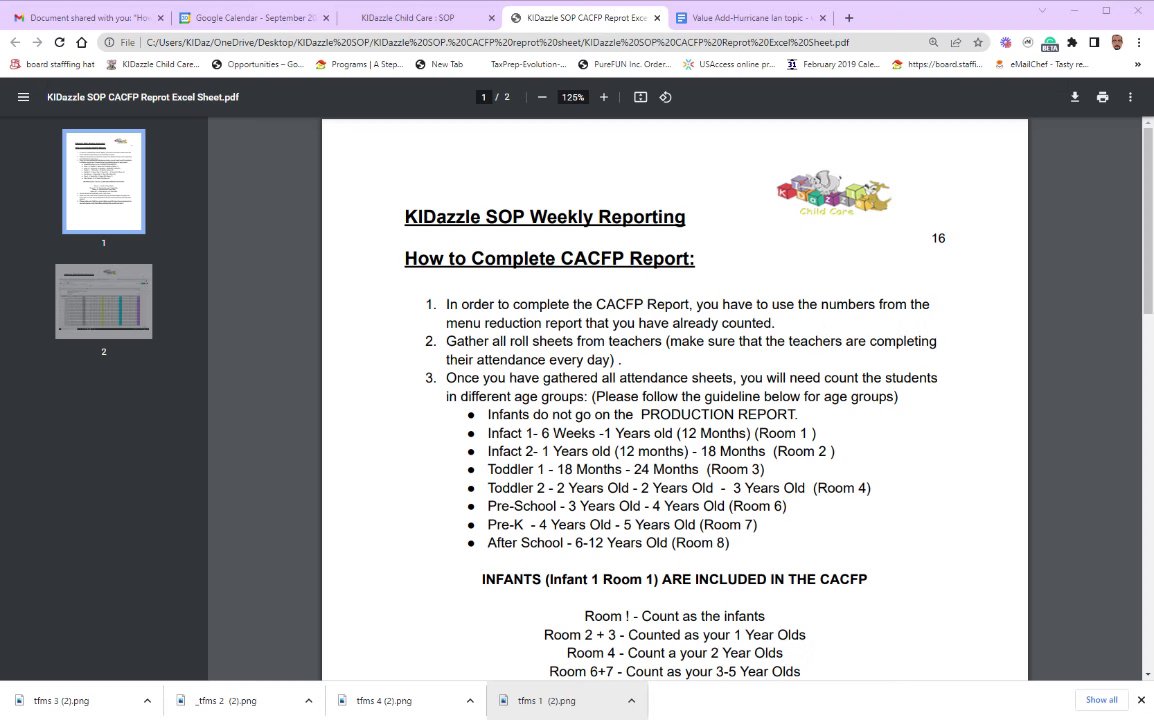Screen dimensions: 1154x720
Task: Go forward in browser history
Action: click(38, 43)
